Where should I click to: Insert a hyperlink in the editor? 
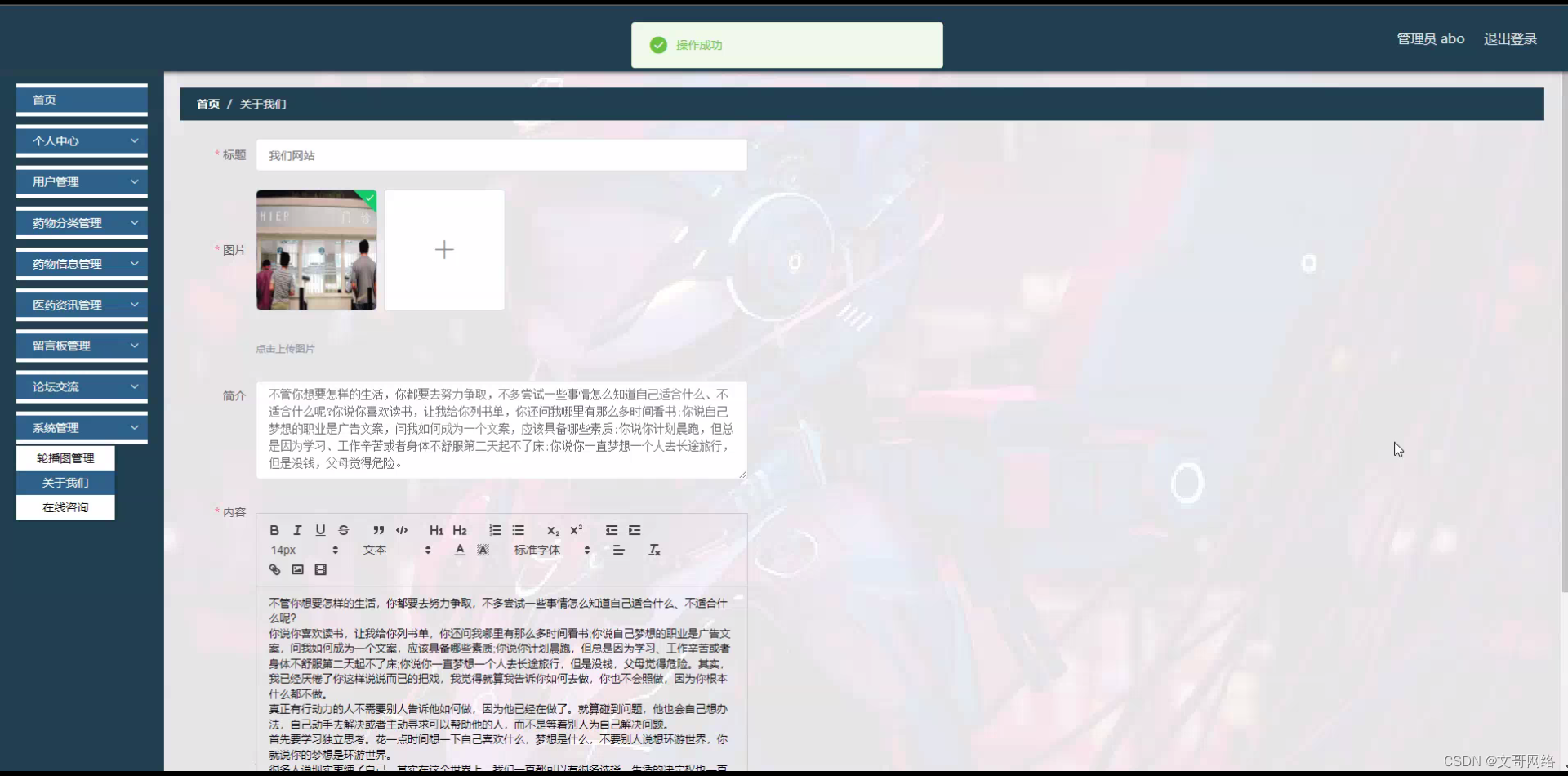(274, 569)
